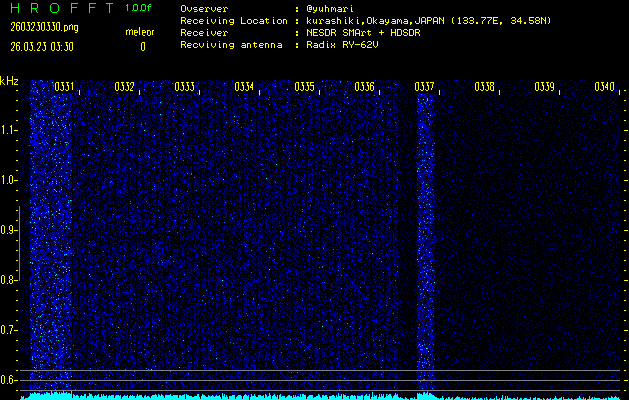Click the @yuhmari observer name
629x400 pixels.
click(x=330, y=8)
